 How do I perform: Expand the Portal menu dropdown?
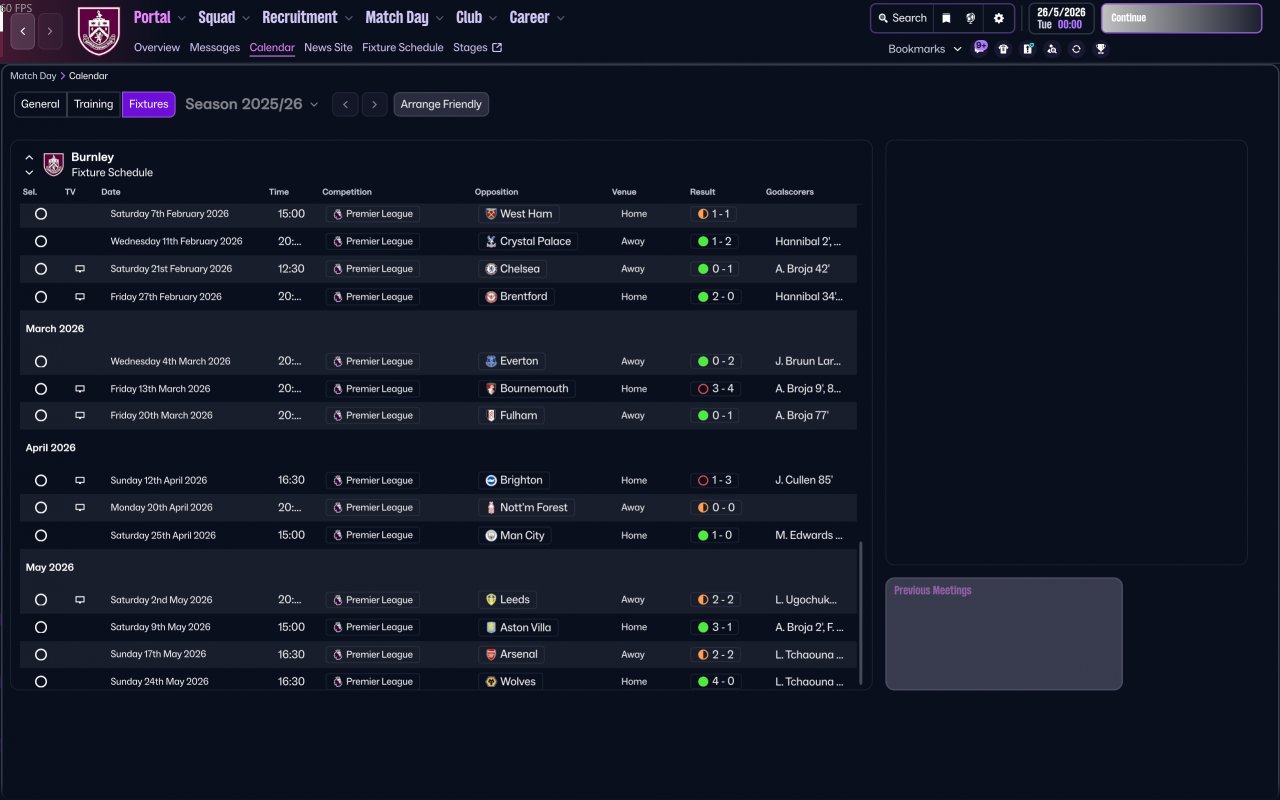click(x=182, y=18)
